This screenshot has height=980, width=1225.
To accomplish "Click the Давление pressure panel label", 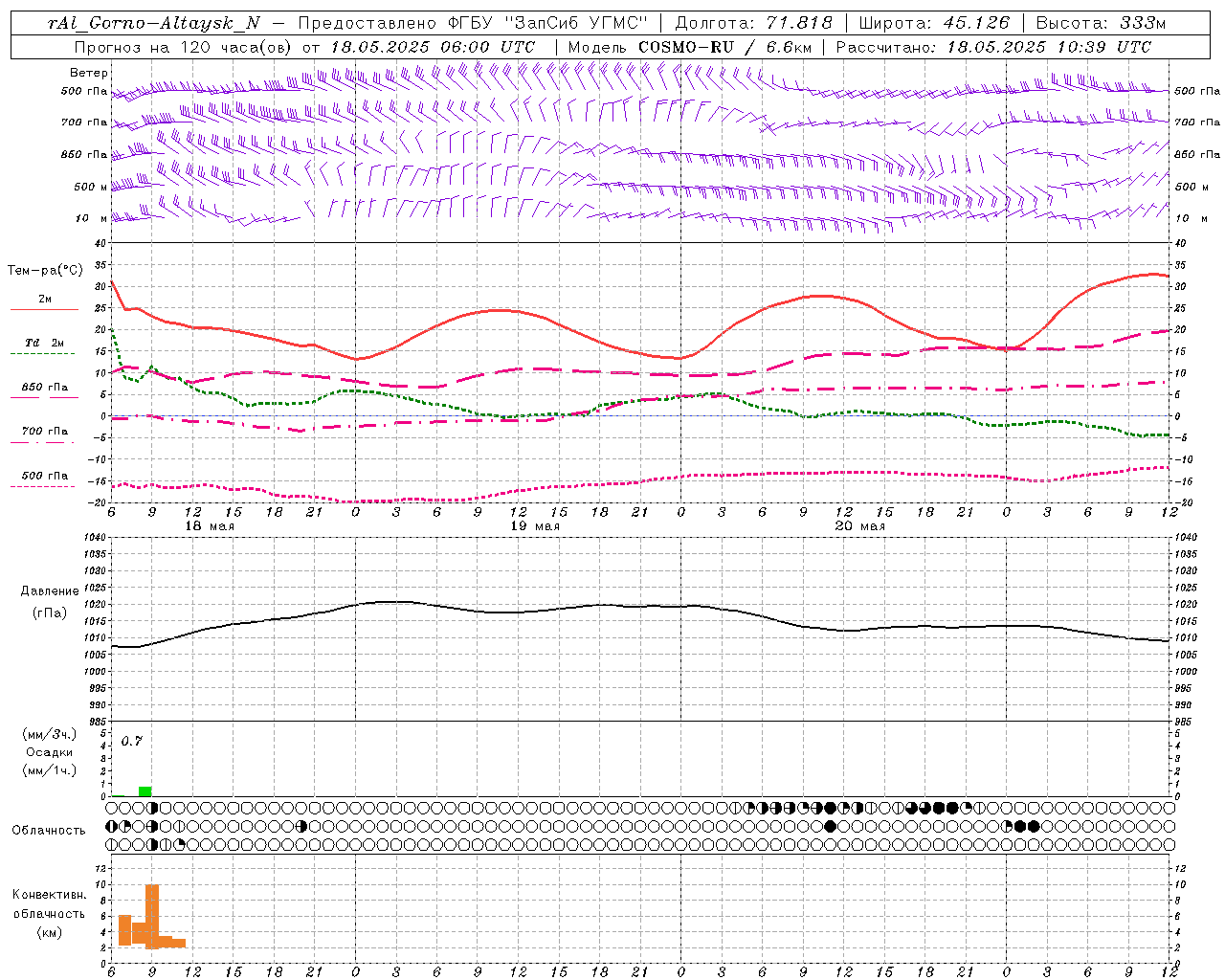I will [50, 591].
